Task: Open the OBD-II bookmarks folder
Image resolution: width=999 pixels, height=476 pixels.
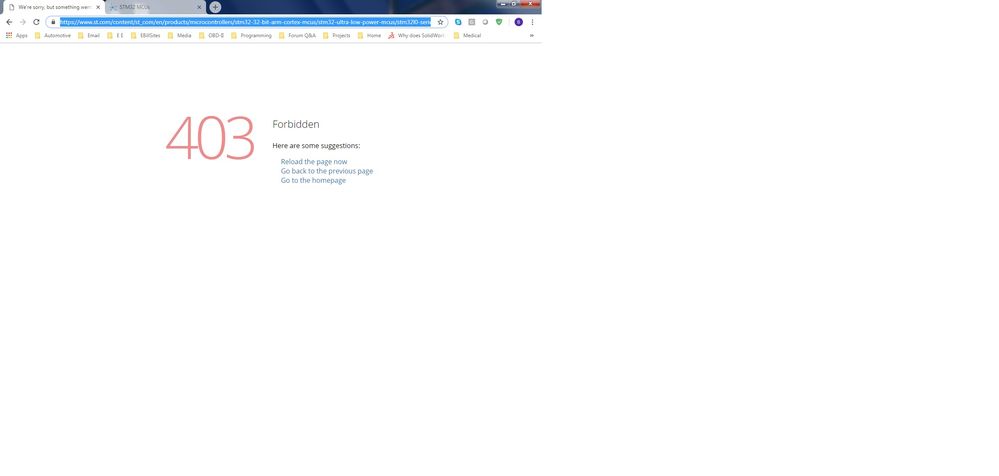Action: point(212,36)
